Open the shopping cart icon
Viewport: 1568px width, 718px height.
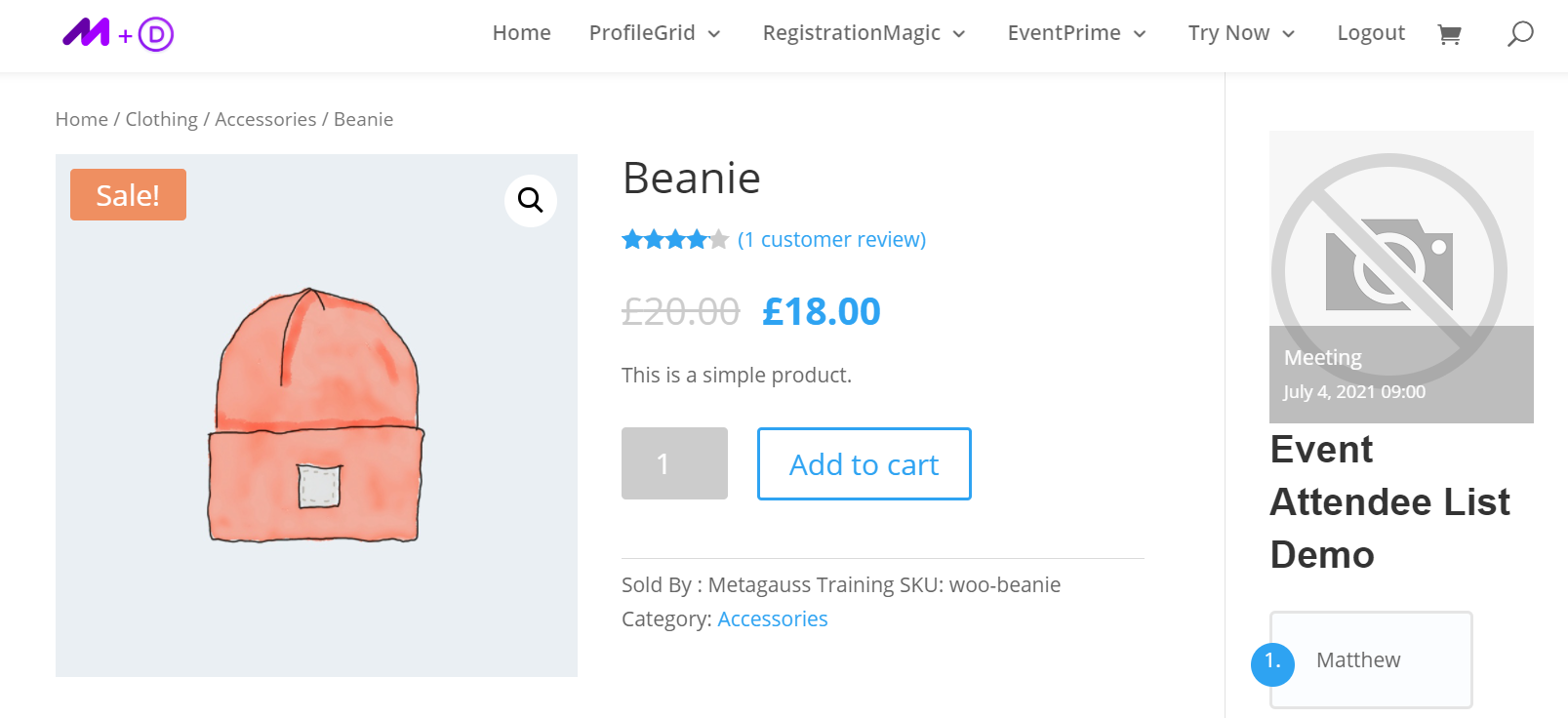coord(1449,35)
